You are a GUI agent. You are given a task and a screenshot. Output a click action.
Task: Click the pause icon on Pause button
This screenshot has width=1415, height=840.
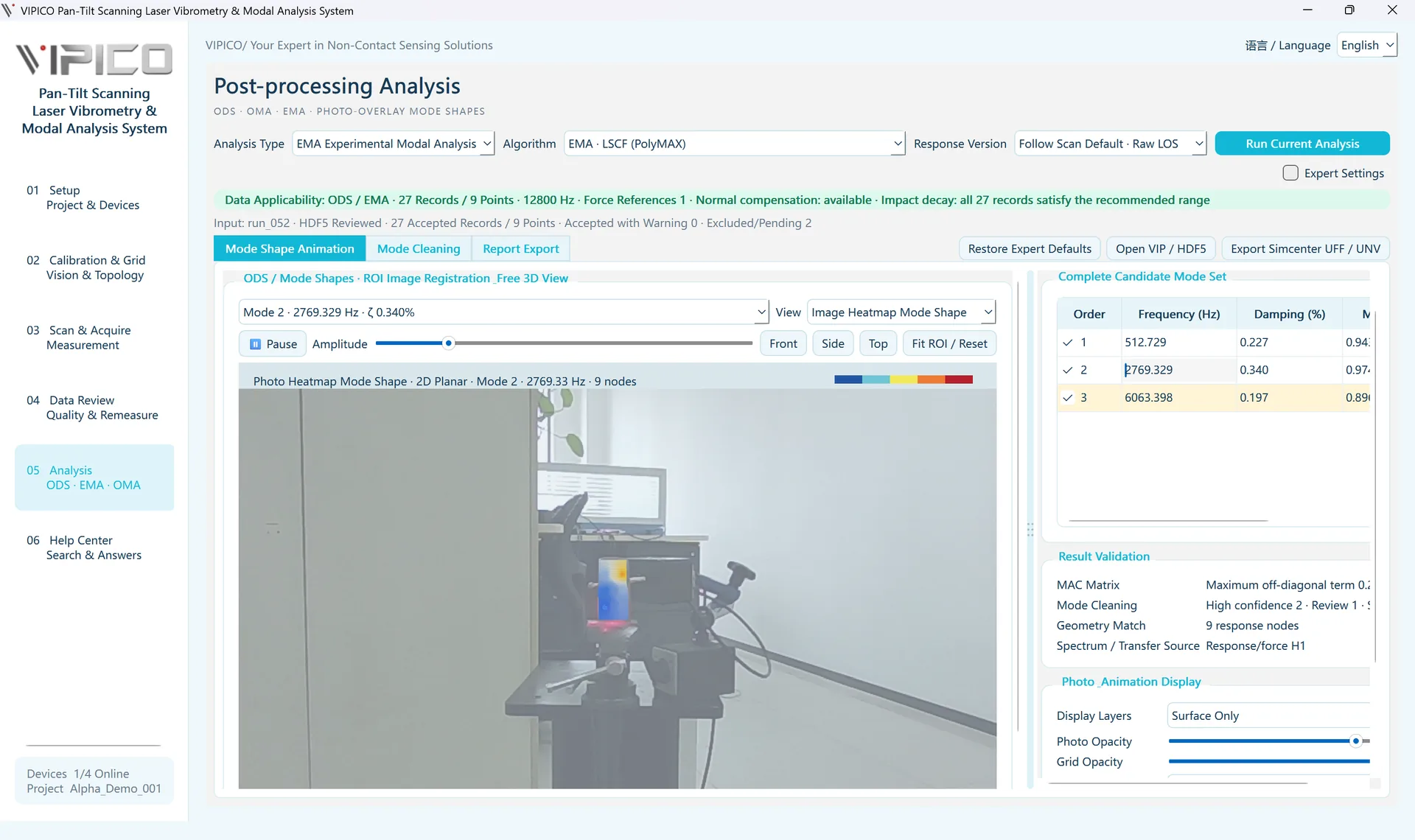(255, 344)
